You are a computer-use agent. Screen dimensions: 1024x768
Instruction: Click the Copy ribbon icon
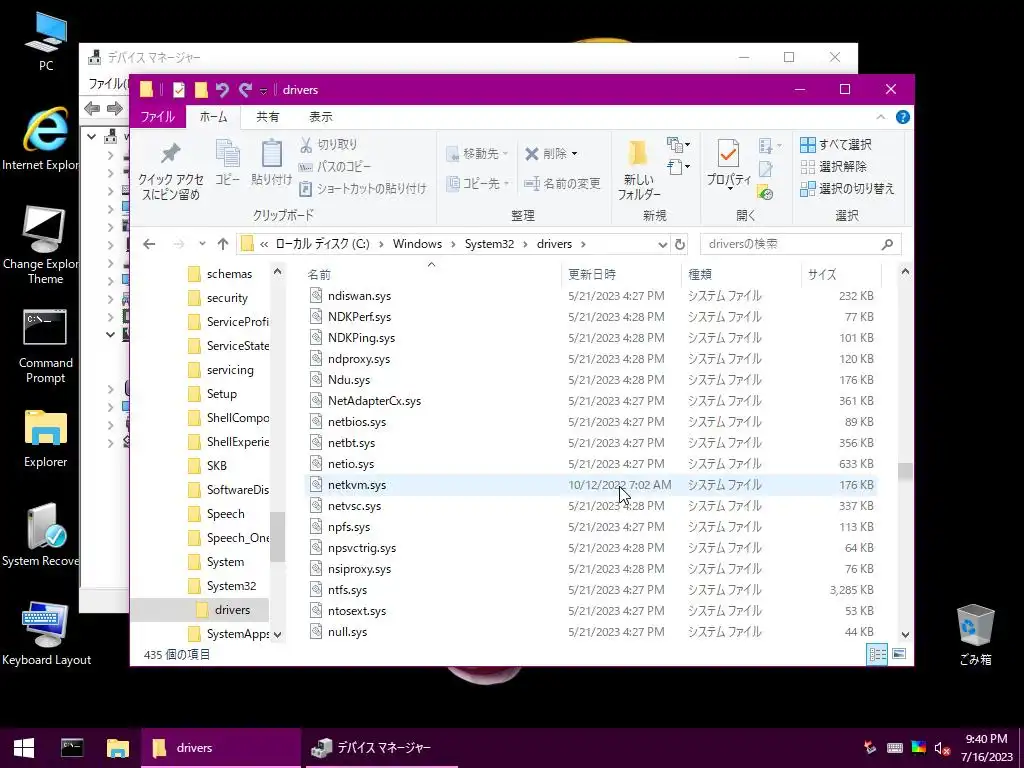tap(227, 163)
